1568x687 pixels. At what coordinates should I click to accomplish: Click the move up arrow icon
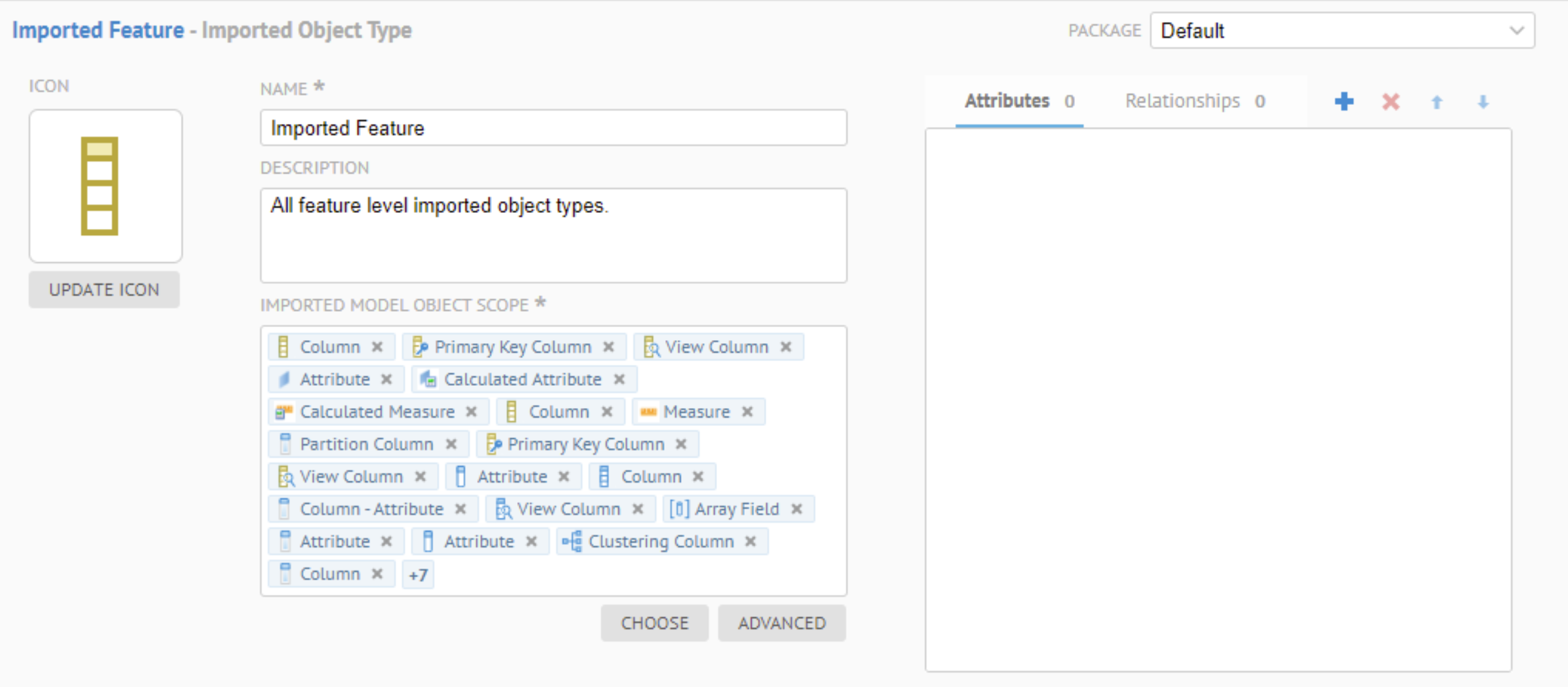1437,102
